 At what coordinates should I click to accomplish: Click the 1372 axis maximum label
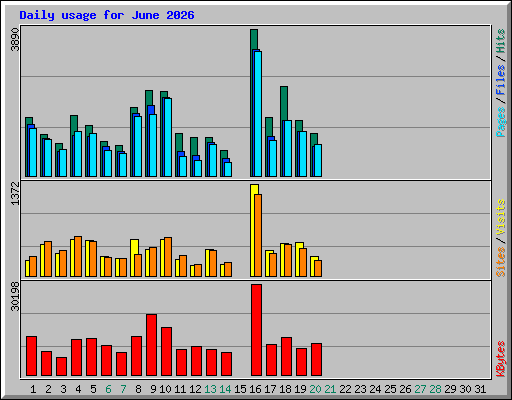[x=15, y=193]
